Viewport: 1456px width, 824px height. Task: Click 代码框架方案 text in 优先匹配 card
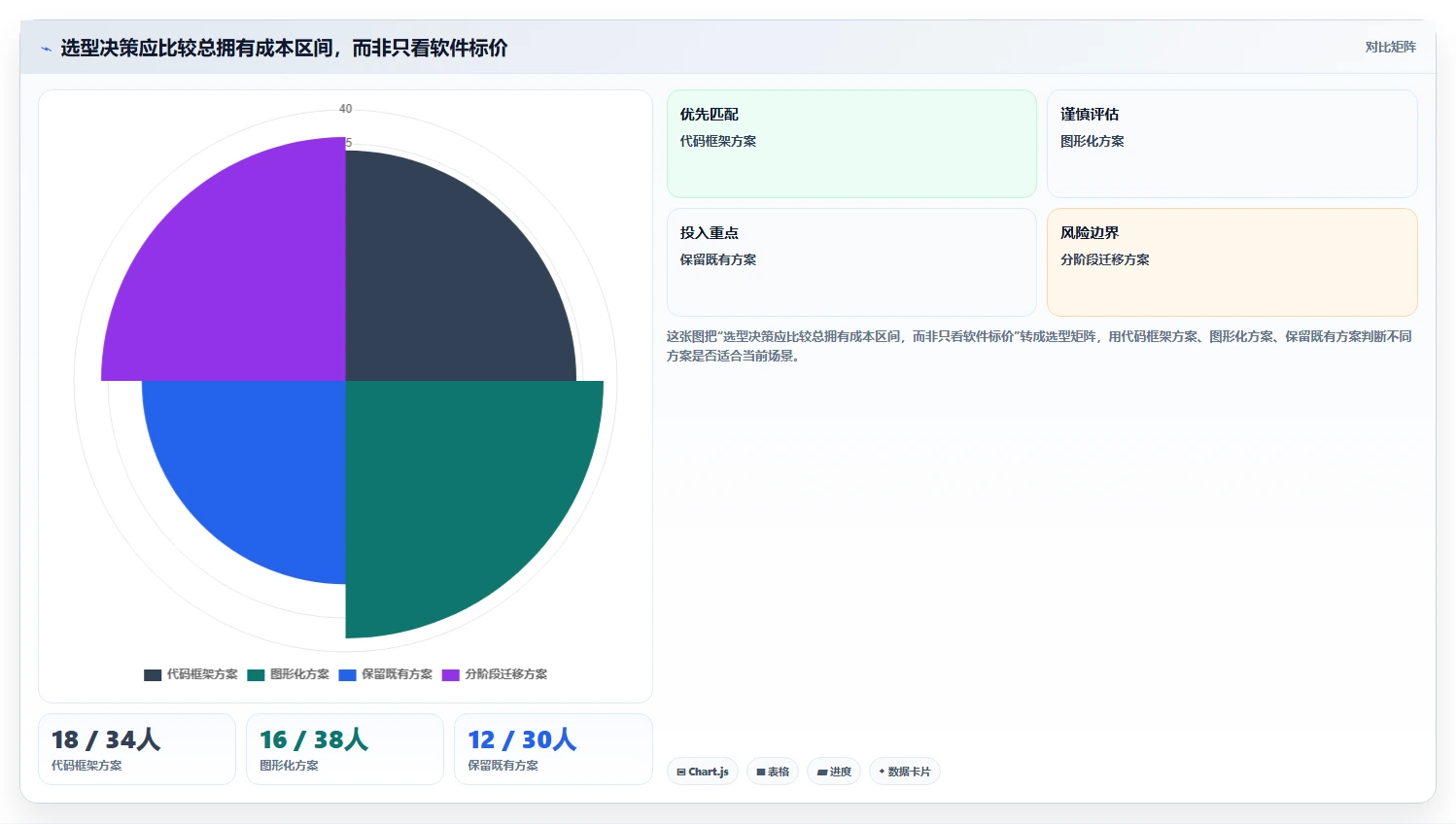coord(717,141)
